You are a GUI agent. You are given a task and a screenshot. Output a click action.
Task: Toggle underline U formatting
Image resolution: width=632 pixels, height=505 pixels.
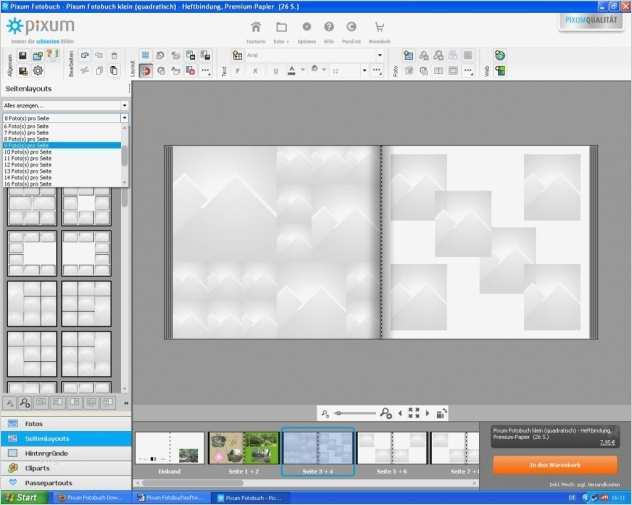(276, 71)
